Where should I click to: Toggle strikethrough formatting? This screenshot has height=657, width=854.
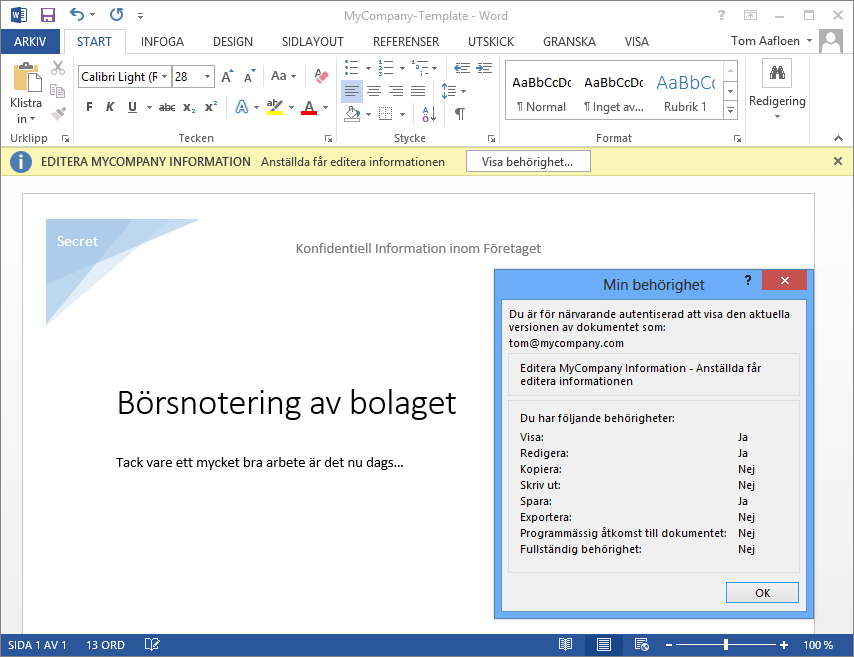point(166,107)
